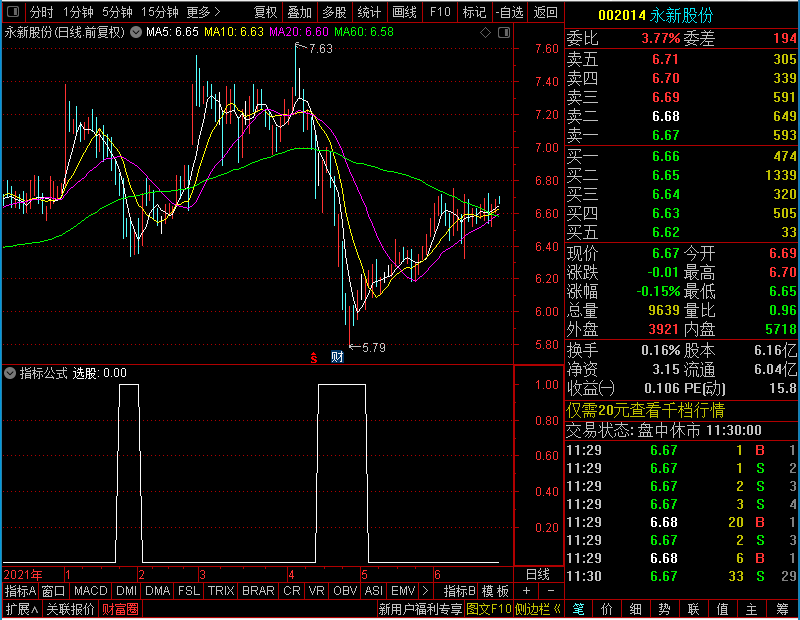Click the 新用户福利专享 promotion link
Image resolution: width=800 pixels, height=620 pixels.
click(x=421, y=609)
